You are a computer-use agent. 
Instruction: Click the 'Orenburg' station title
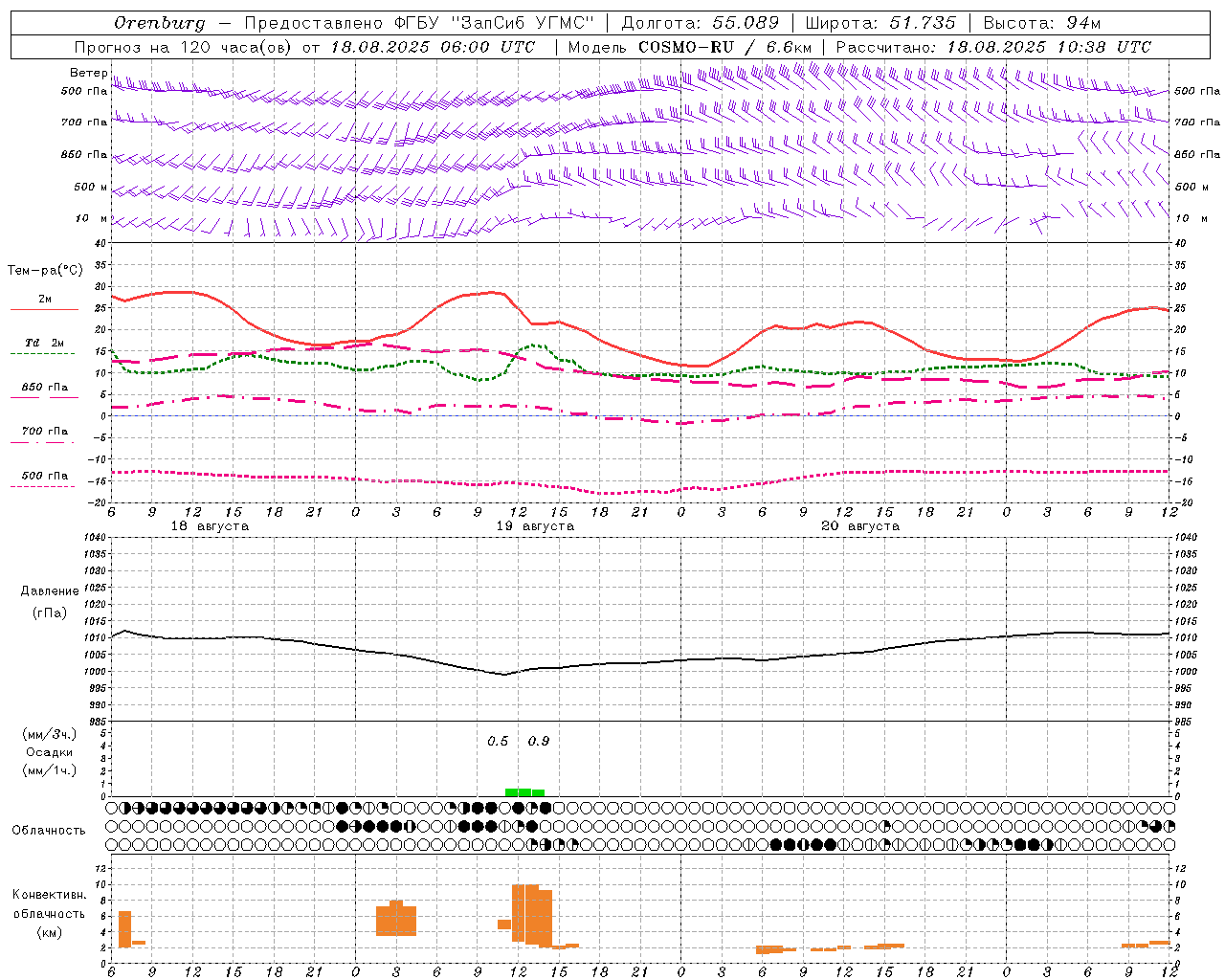click(159, 23)
